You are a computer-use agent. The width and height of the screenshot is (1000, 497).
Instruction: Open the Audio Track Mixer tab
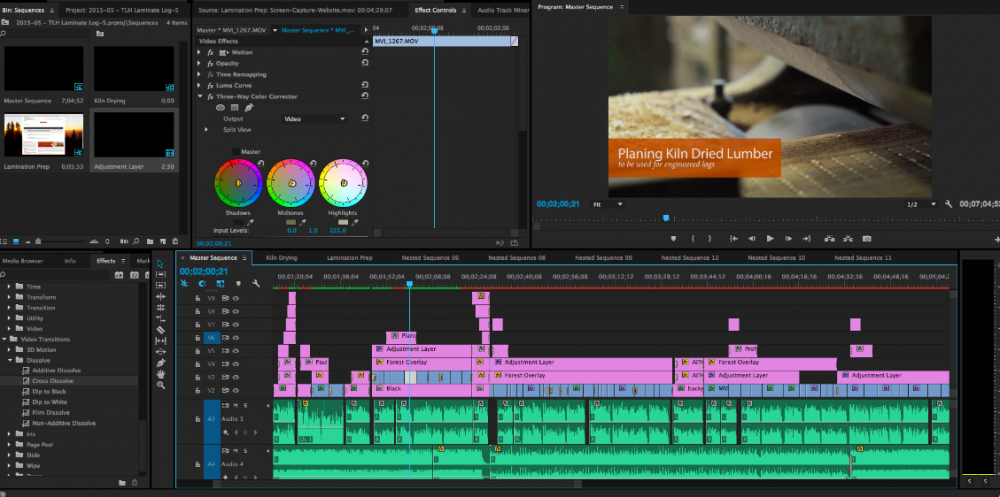(x=502, y=10)
